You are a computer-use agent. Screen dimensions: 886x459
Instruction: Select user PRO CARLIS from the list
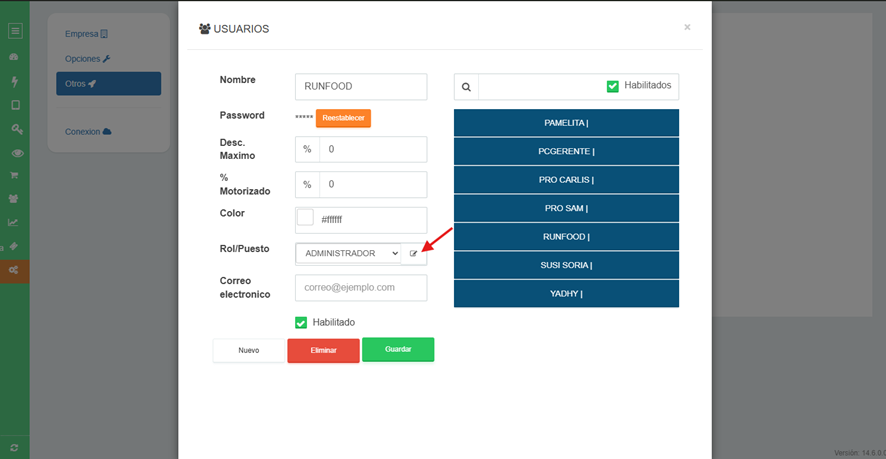click(566, 180)
